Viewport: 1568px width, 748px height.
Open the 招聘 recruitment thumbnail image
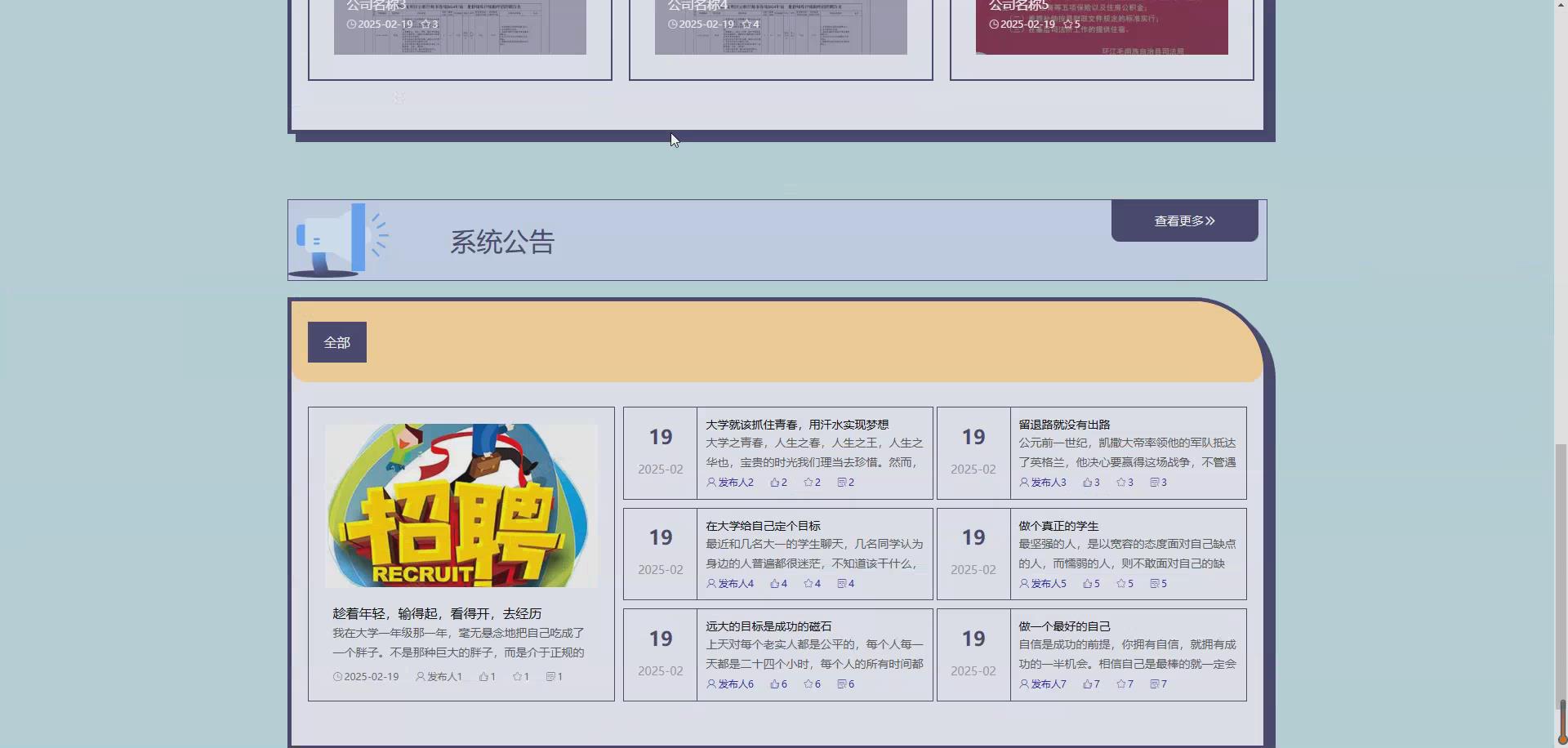(x=463, y=505)
